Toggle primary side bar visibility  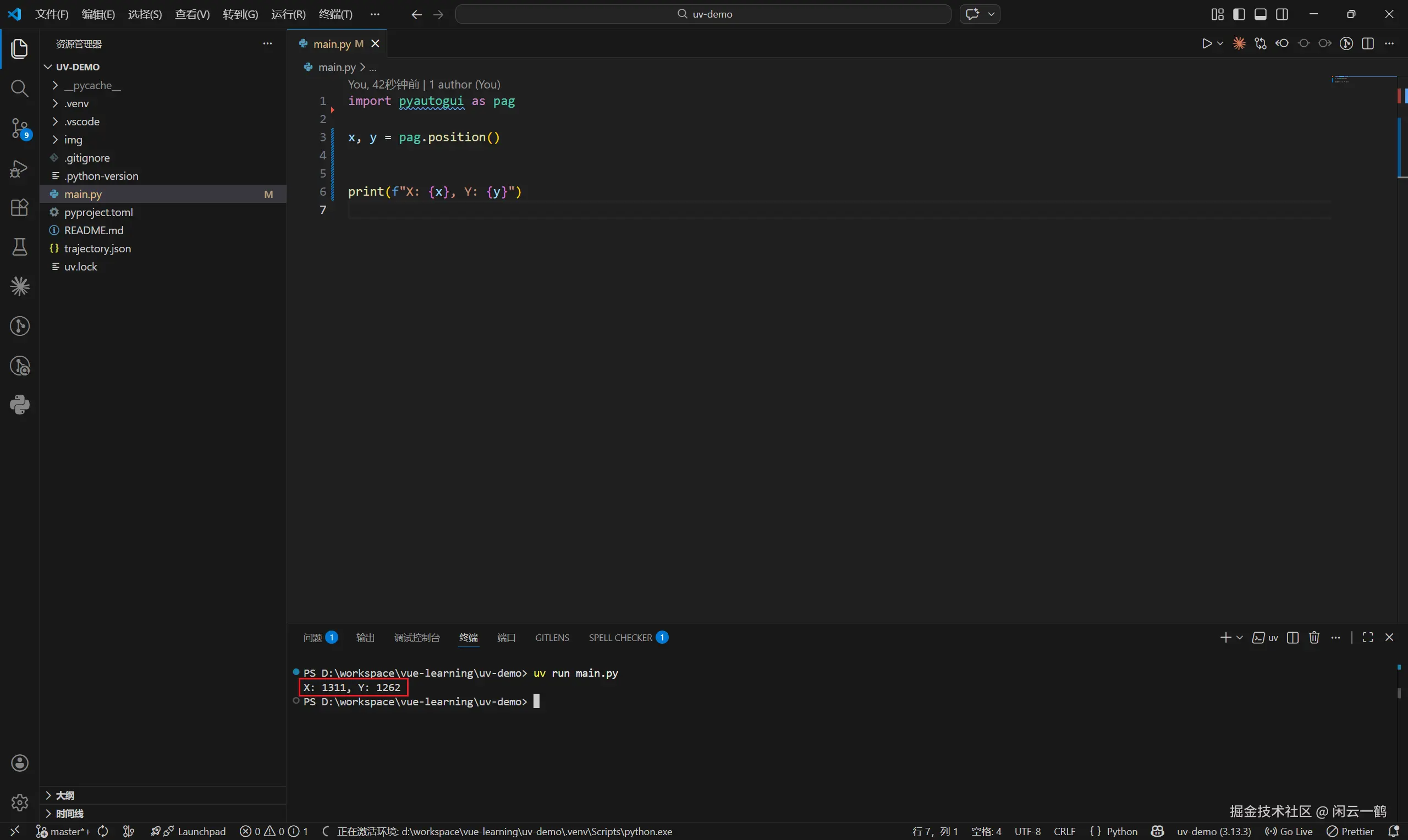click(1239, 14)
